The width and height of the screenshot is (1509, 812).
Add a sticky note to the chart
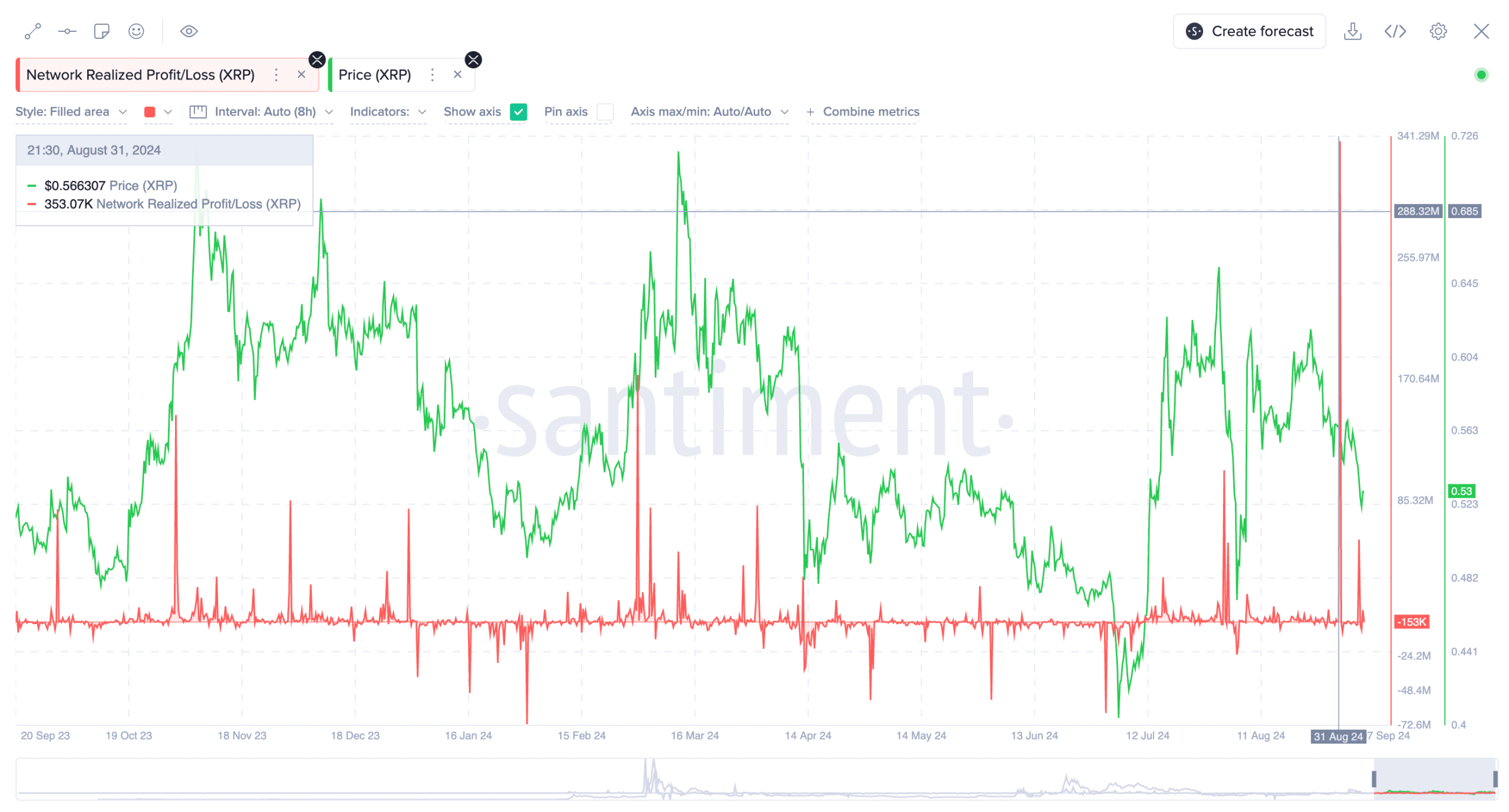(x=101, y=31)
